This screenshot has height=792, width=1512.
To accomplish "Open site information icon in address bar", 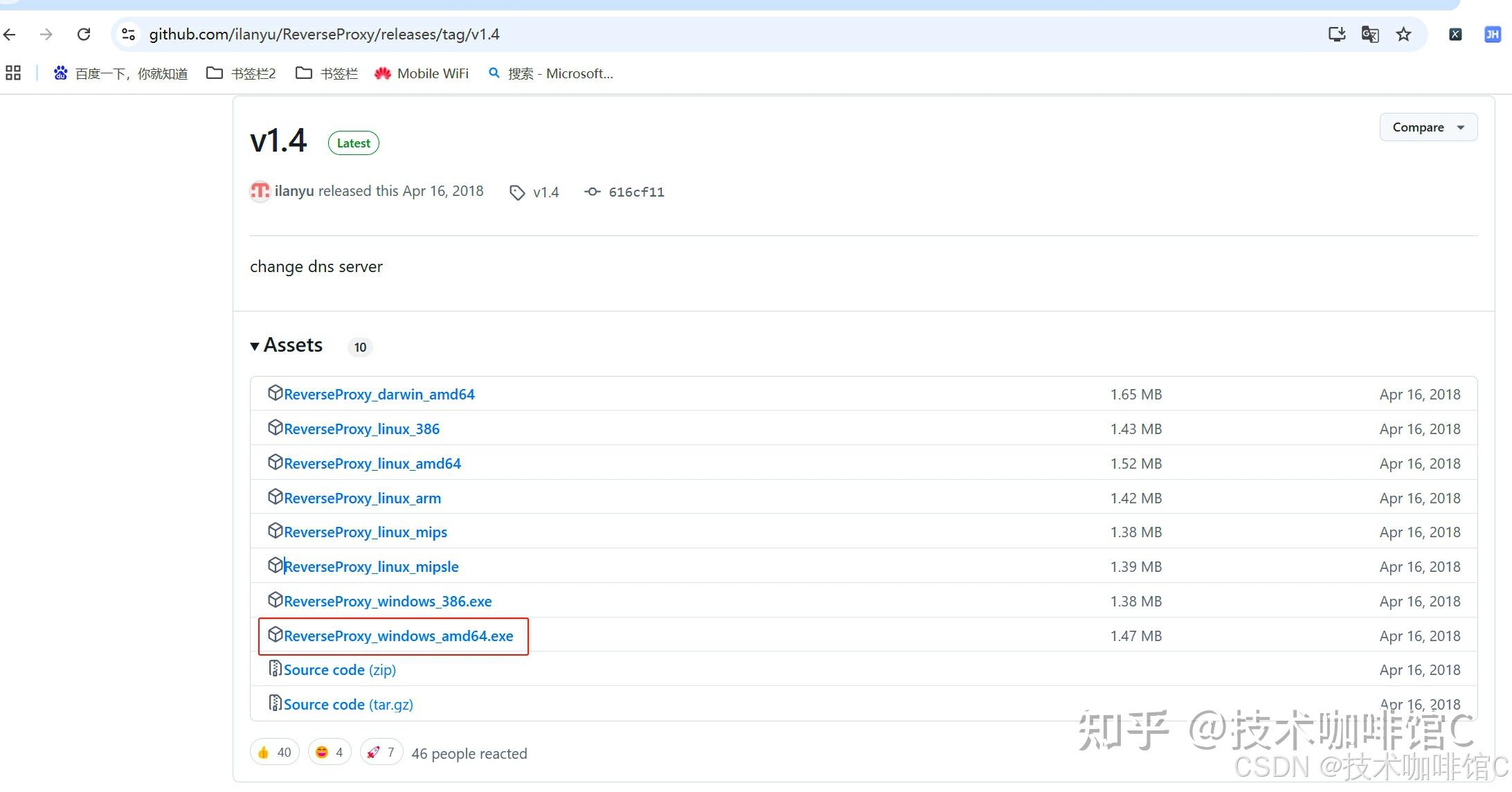I will pos(128,34).
